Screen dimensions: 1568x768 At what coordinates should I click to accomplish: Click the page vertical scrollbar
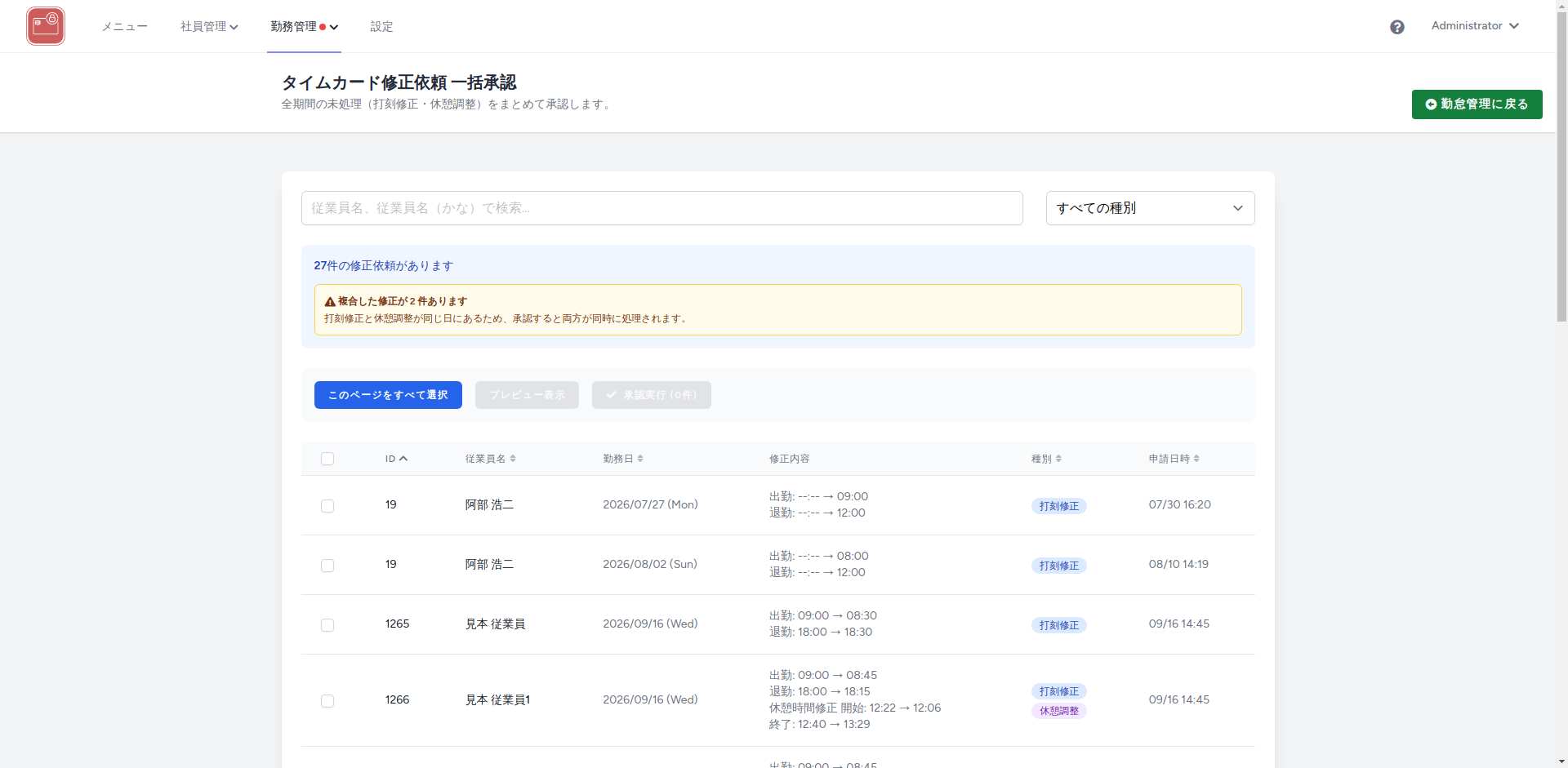point(1561,168)
